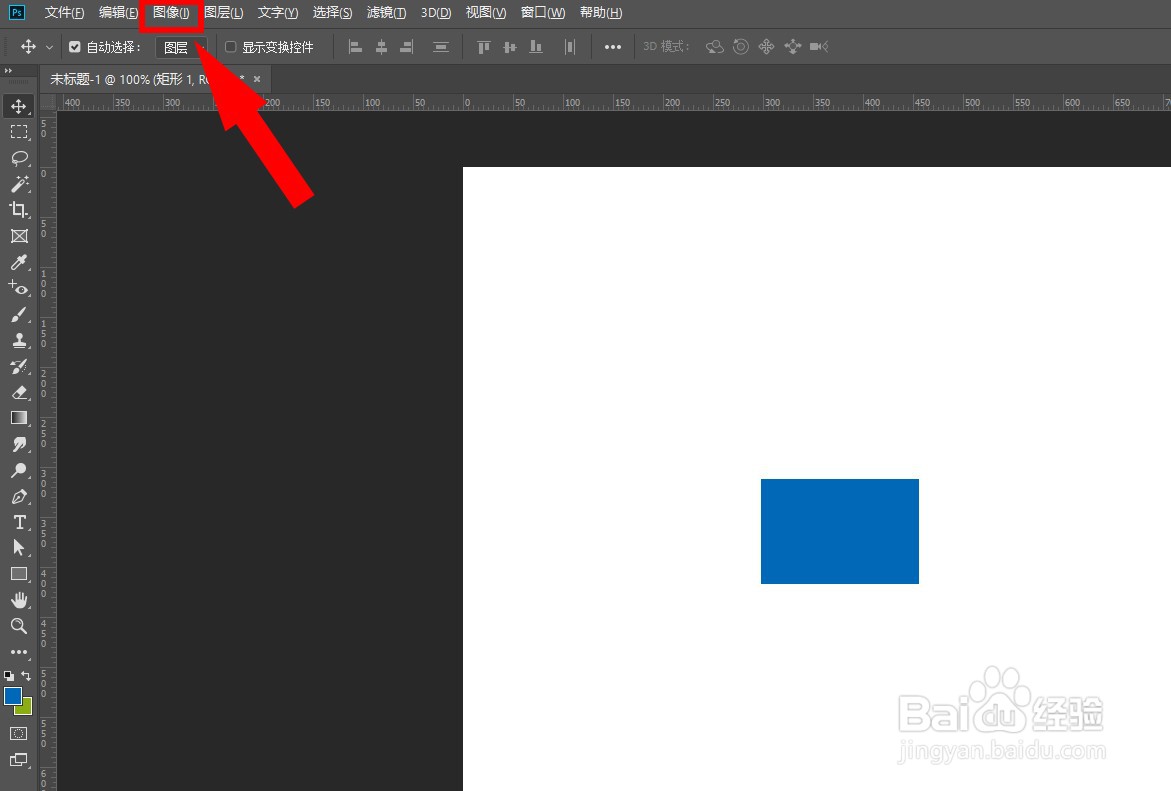The image size is (1171, 791).
Task: Open the 文件(F) menu
Action: 64,13
